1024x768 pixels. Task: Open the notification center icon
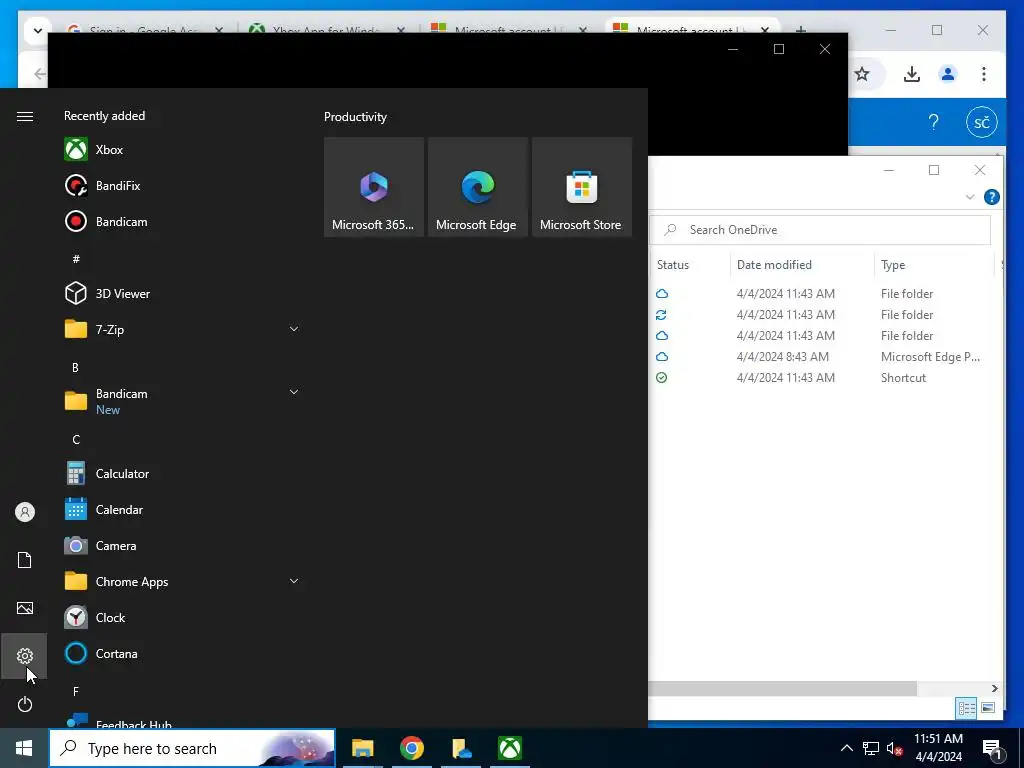(992, 748)
